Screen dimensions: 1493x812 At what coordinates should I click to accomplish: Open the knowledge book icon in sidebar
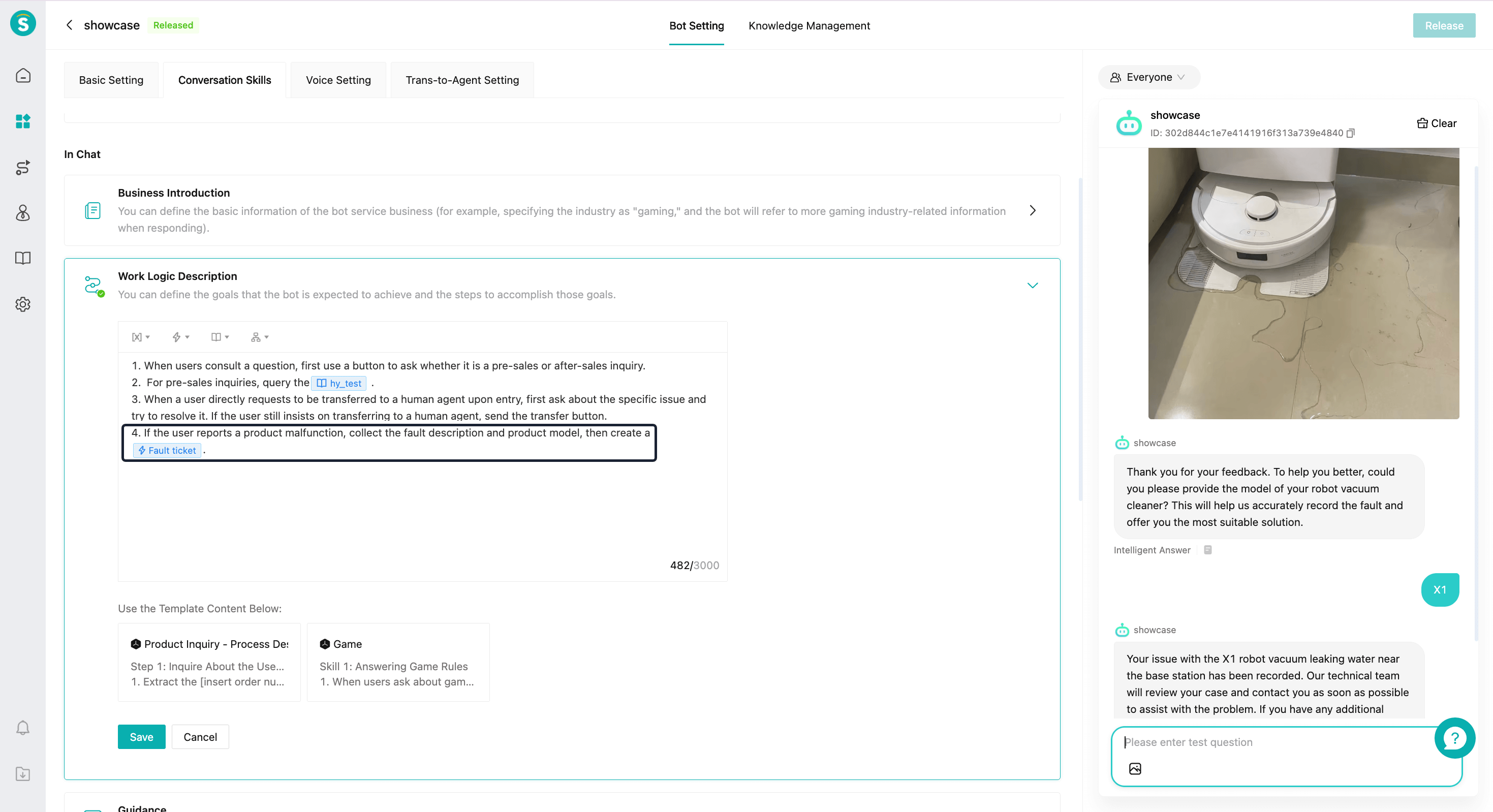(x=22, y=258)
